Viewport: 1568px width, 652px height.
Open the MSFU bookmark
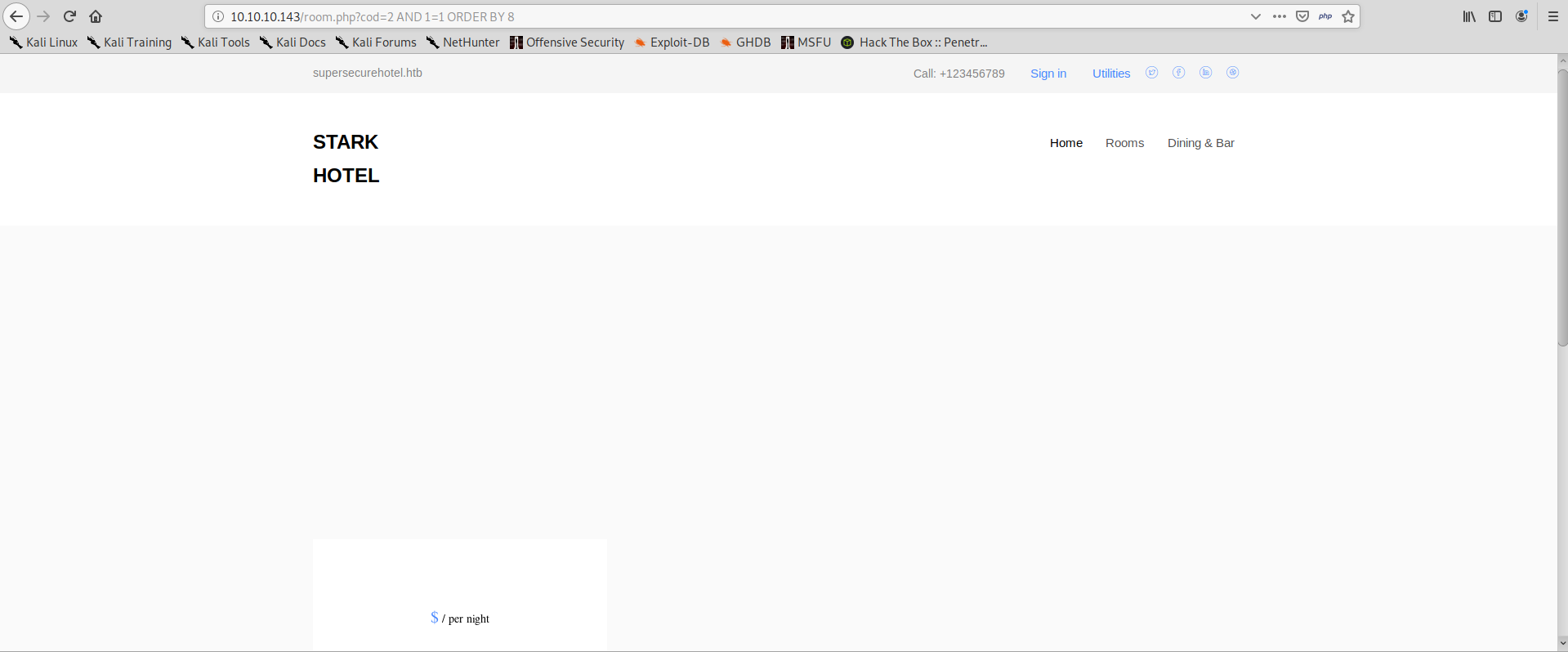[x=806, y=42]
